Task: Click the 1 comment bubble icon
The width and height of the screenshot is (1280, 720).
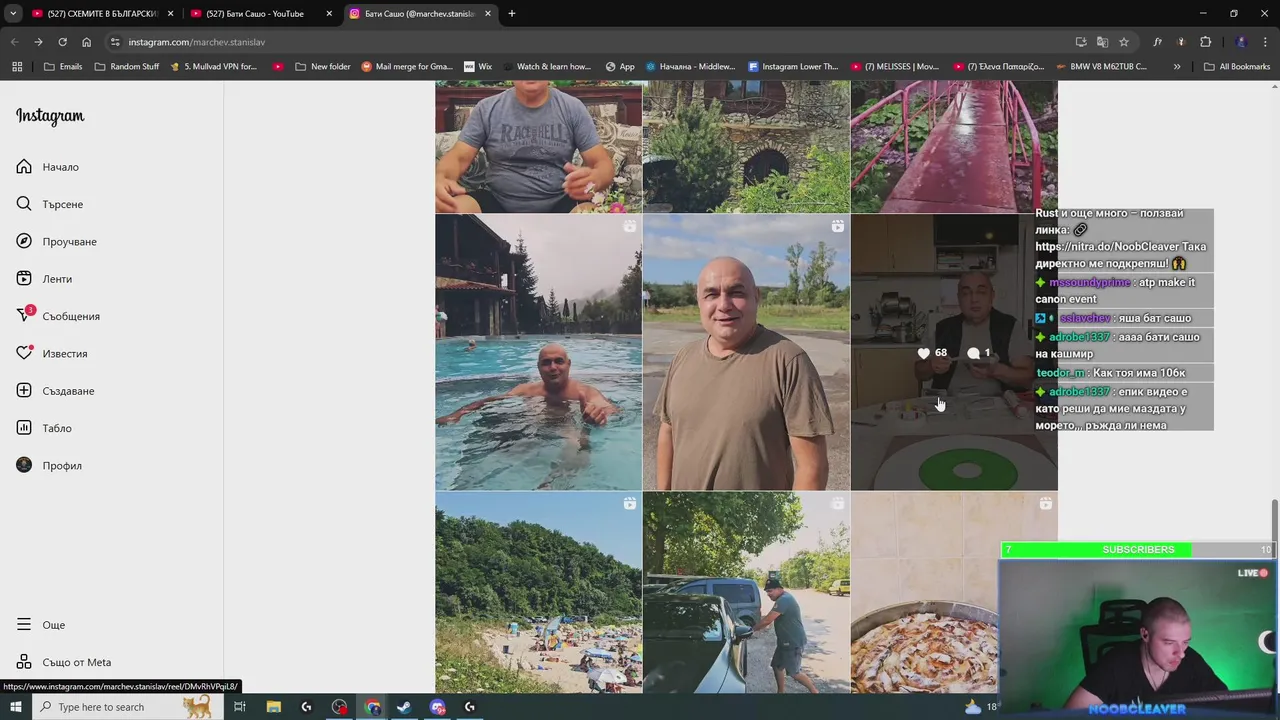Action: click(973, 353)
